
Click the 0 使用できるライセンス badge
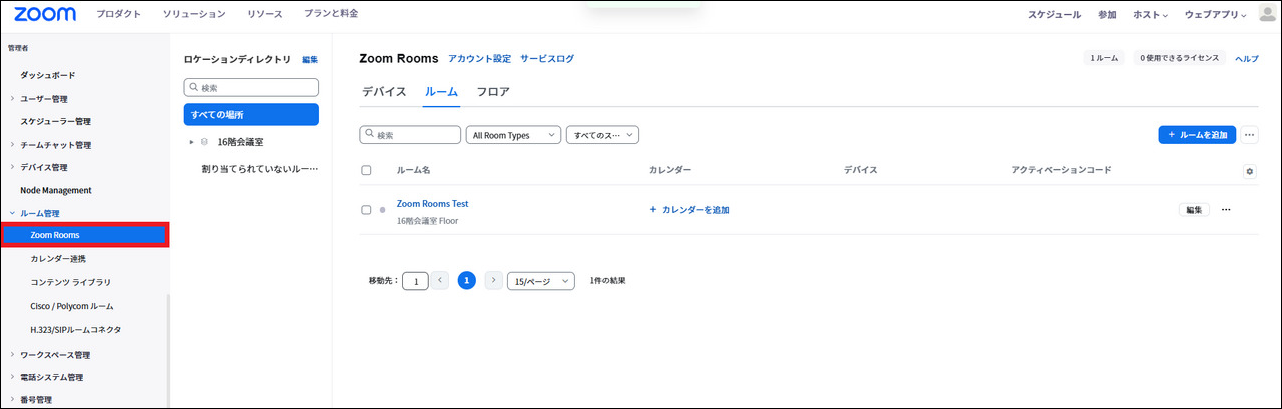click(x=1180, y=58)
